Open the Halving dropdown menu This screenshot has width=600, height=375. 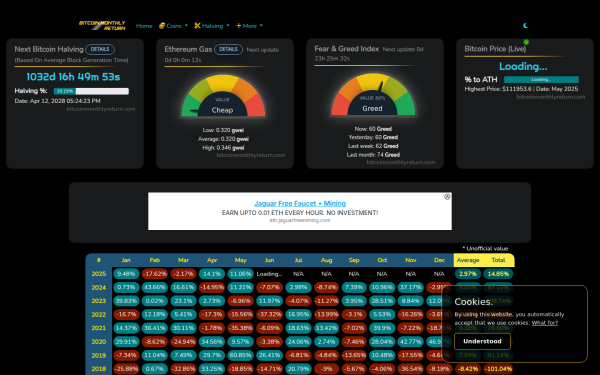tap(212, 26)
